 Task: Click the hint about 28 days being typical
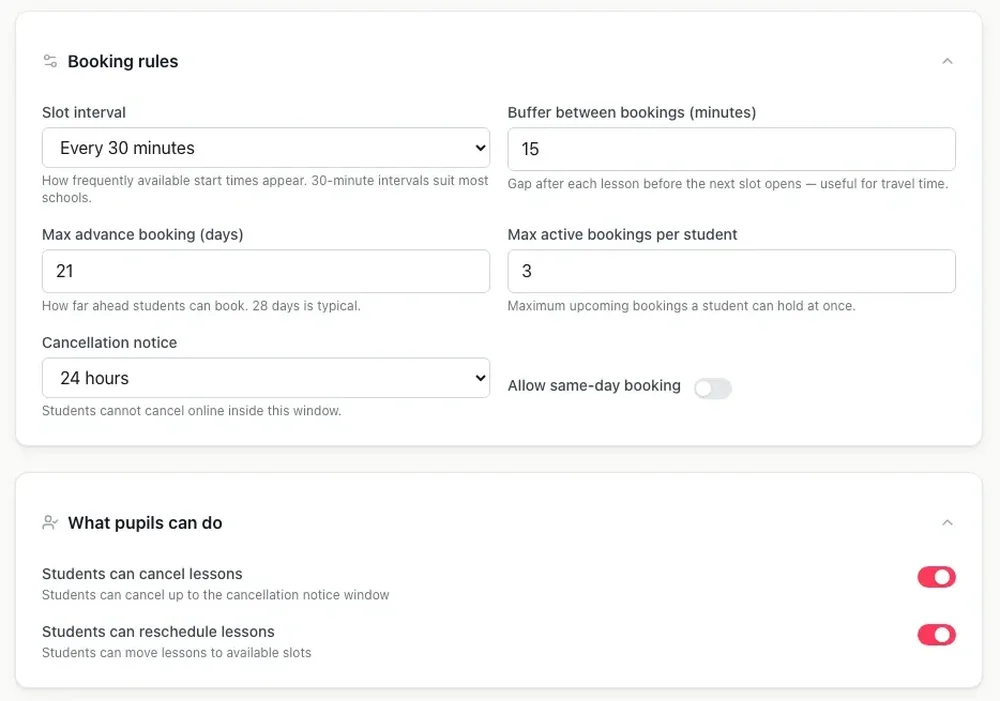pos(202,306)
